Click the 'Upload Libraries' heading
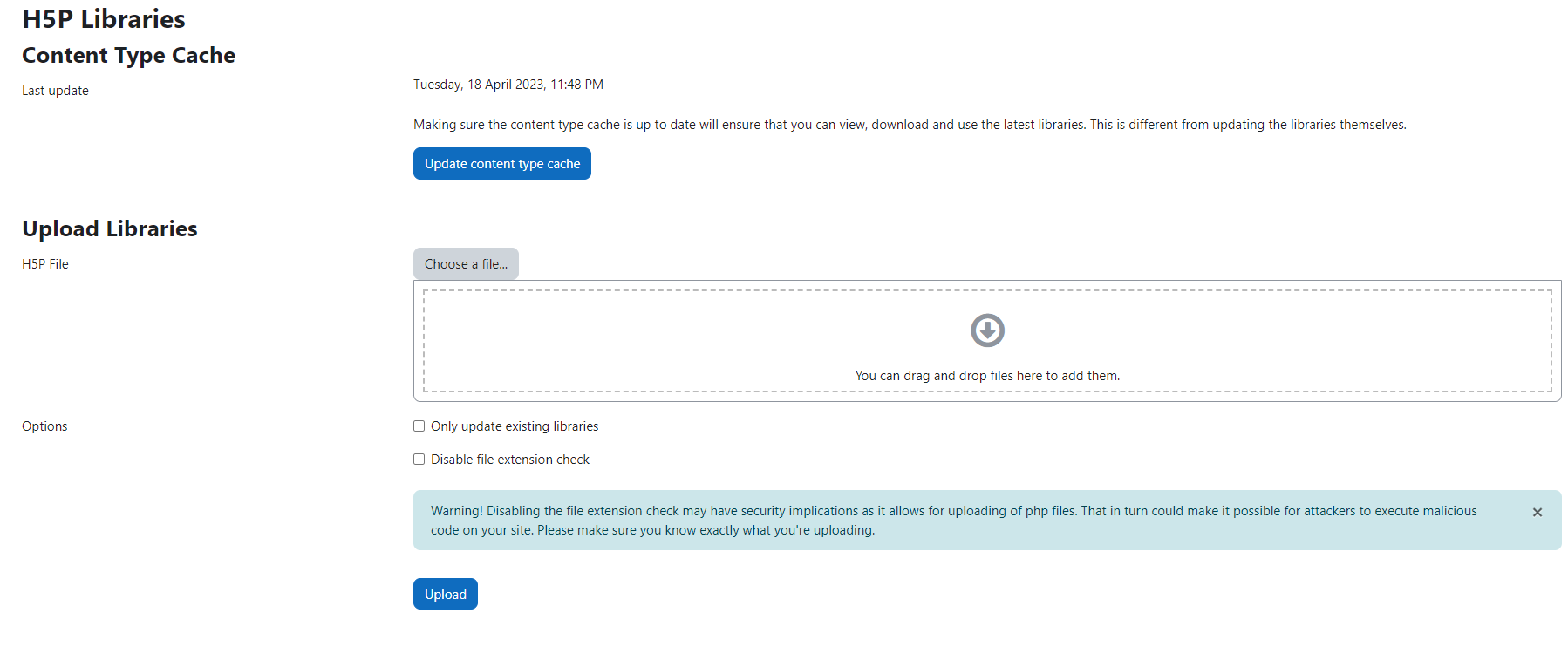 [x=110, y=228]
